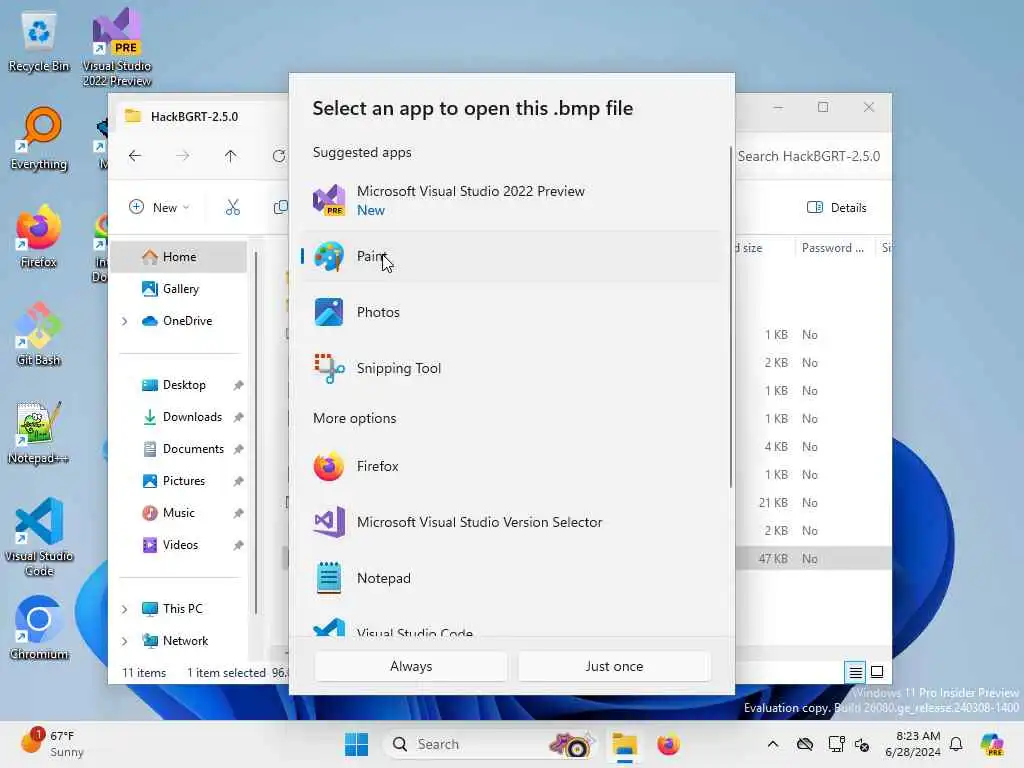Click the Forward arrow in File Explorer
This screenshot has height=768, width=1024.
[x=183, y=156]
